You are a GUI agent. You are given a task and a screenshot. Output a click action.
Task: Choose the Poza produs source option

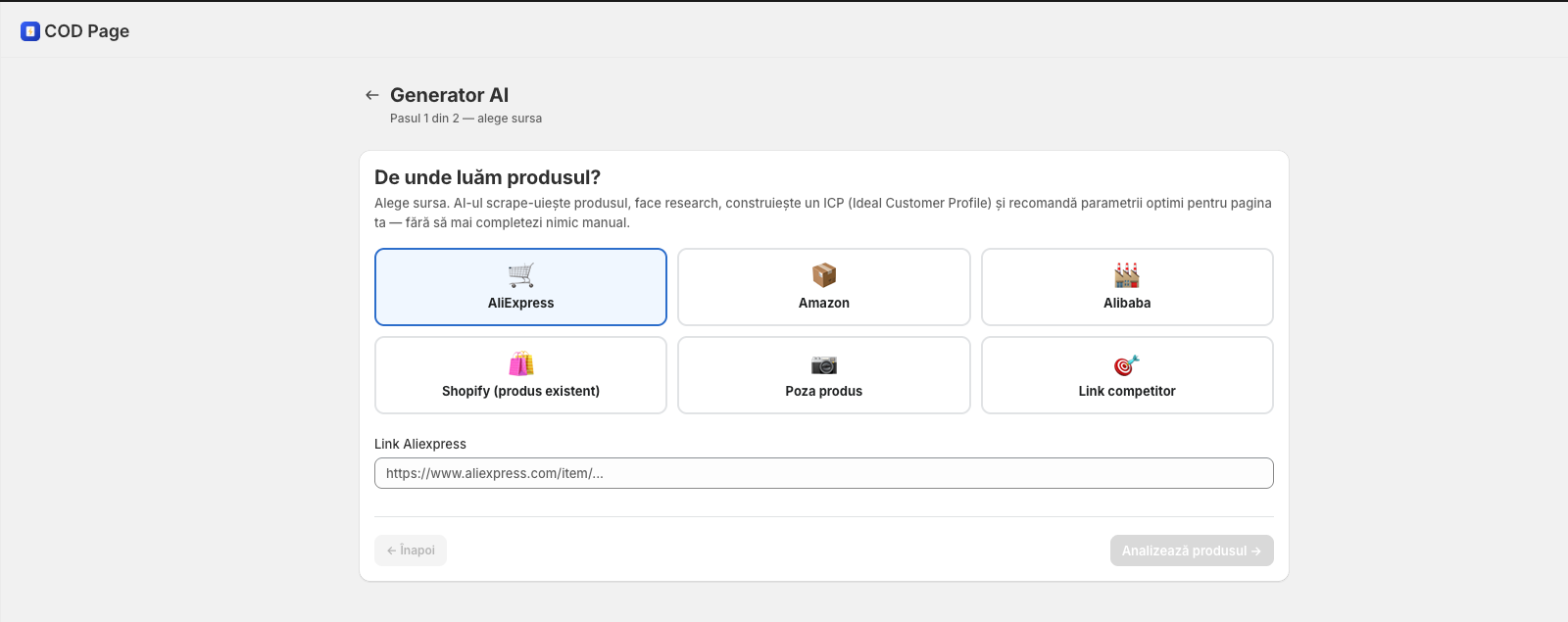point(824,375)
